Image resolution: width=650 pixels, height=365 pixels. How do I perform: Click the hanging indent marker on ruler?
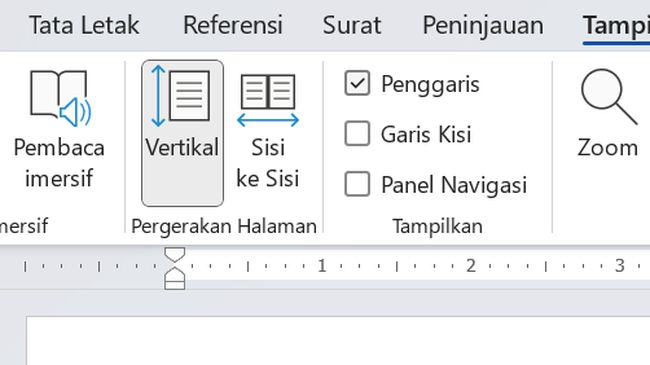point(175,274)
